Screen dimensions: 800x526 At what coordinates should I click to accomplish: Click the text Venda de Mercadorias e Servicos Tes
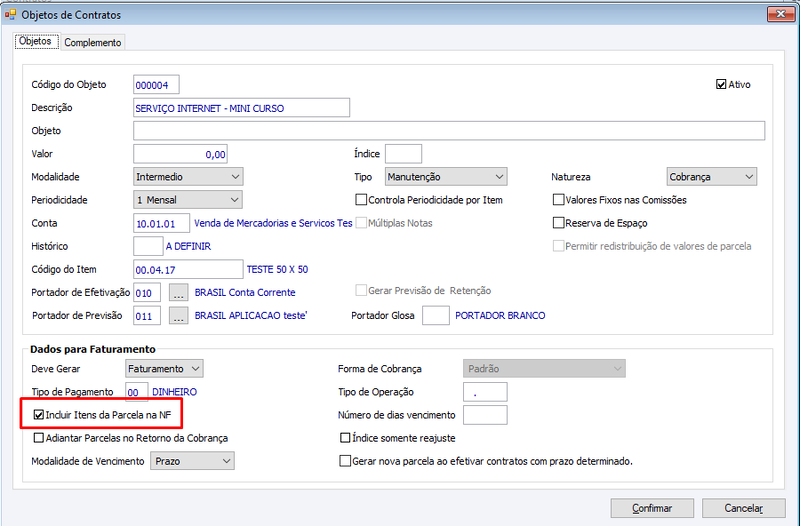(273, 223)
